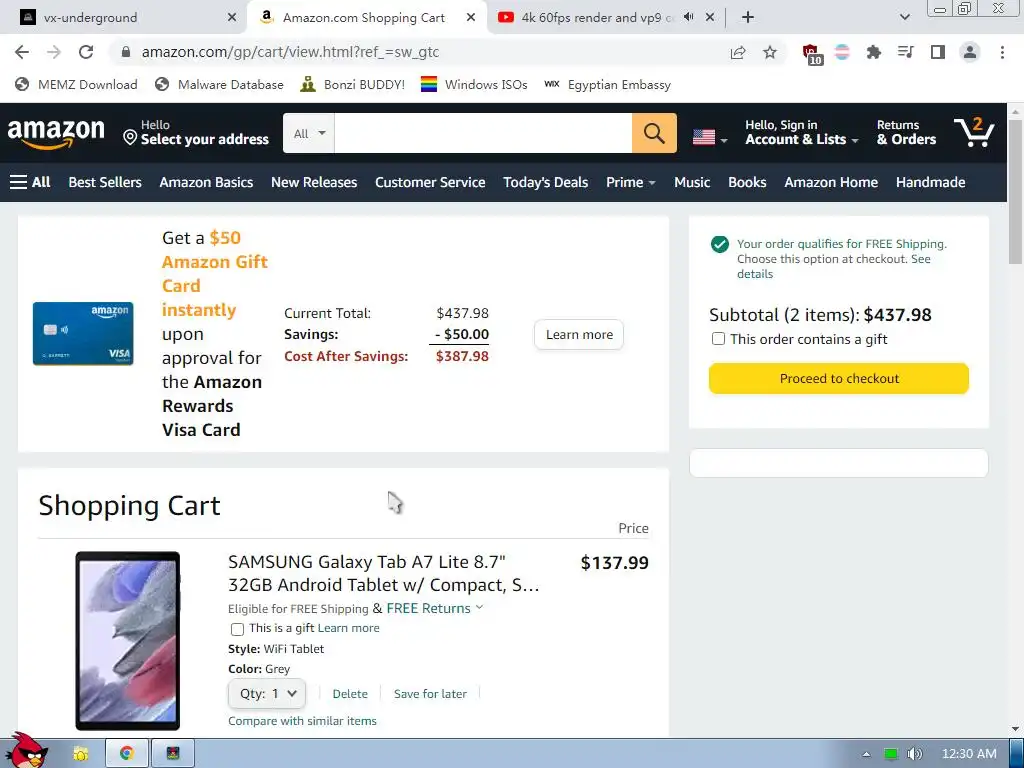Viewport: 1024px width, 768px height.
Task: Click the Samsung Galaxy Tab thumbnail
Action: tap(128, 640)
